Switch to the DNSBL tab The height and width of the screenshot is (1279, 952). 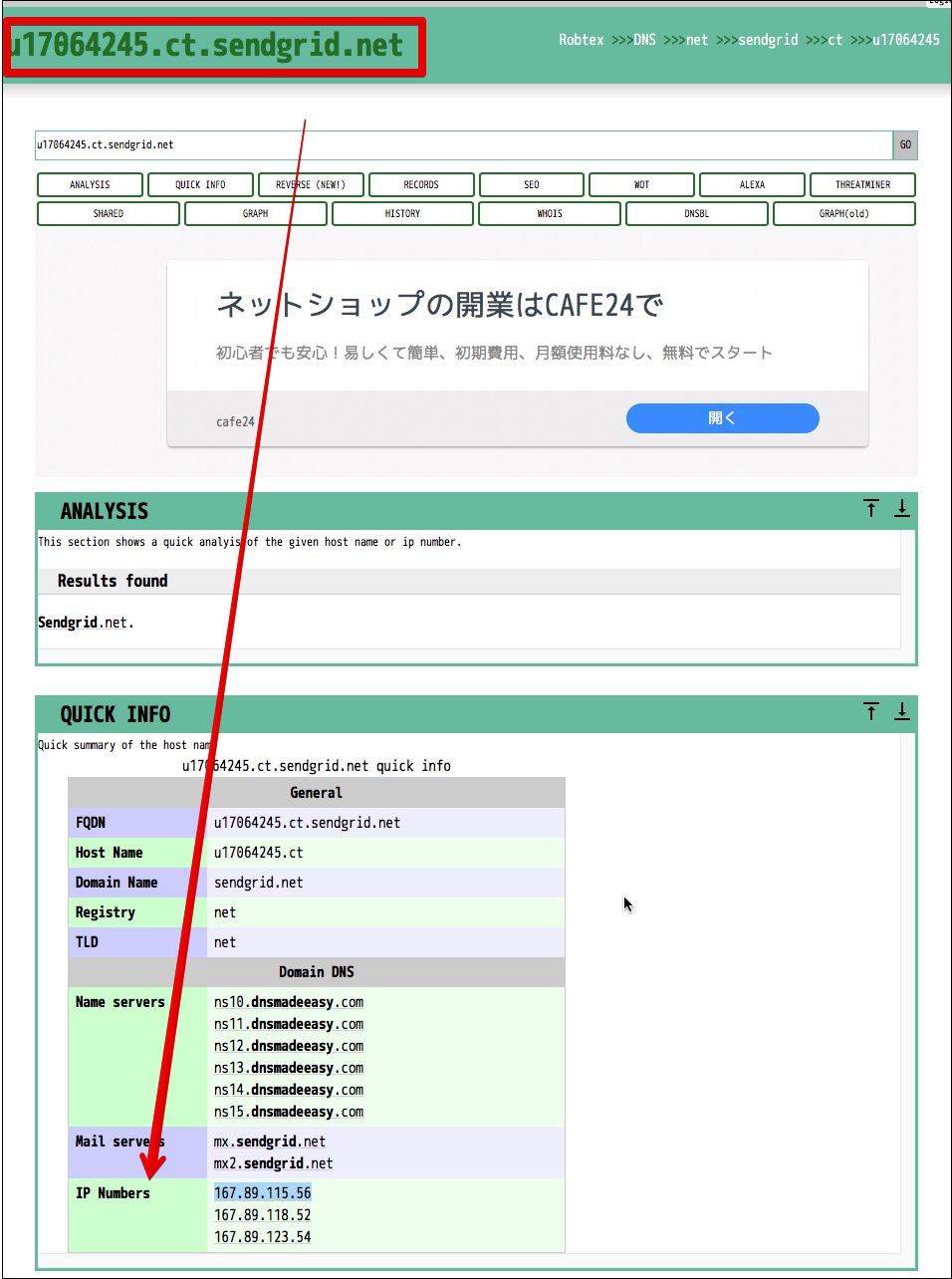[696, 214]
